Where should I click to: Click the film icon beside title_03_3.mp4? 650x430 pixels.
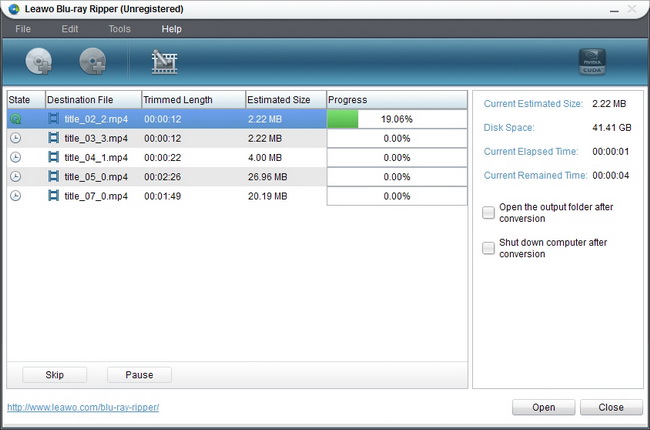(x=53, y=138)
